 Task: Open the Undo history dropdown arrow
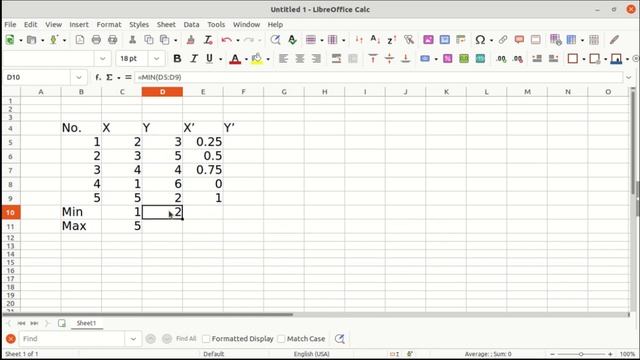pyautogui.click(x=238, y=40)
